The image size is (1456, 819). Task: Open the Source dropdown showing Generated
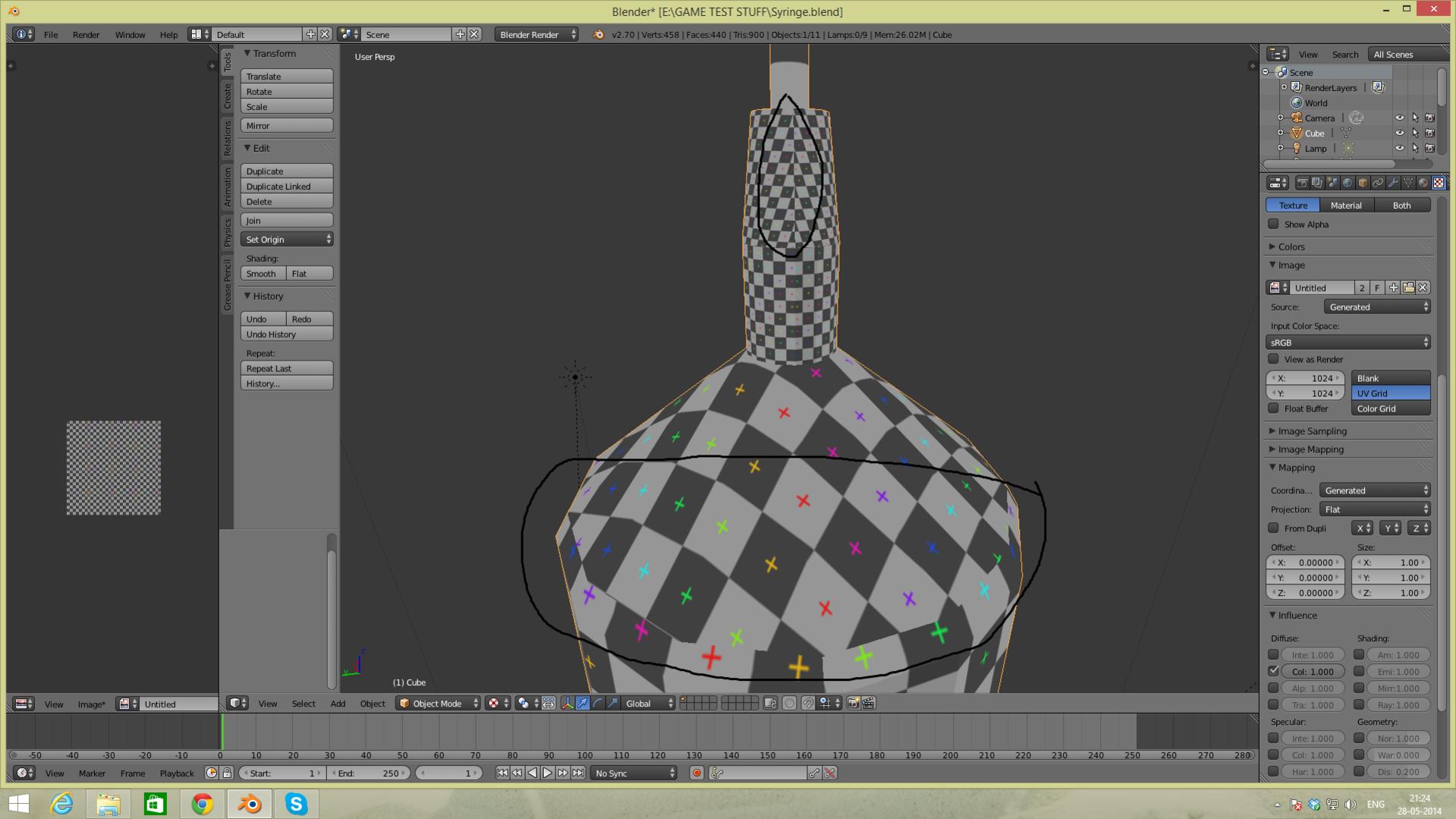tap(1377, 307)
